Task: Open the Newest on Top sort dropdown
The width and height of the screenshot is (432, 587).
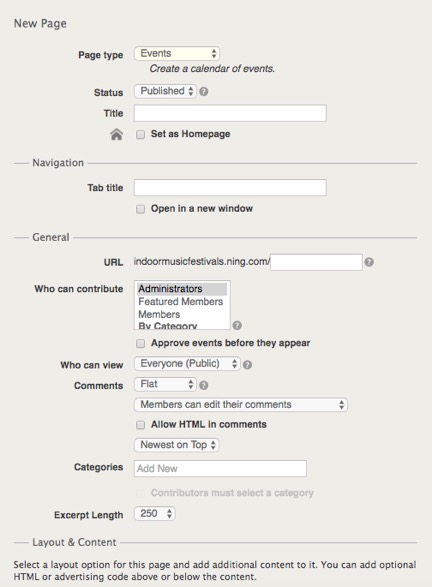Action: click(177, 445)
